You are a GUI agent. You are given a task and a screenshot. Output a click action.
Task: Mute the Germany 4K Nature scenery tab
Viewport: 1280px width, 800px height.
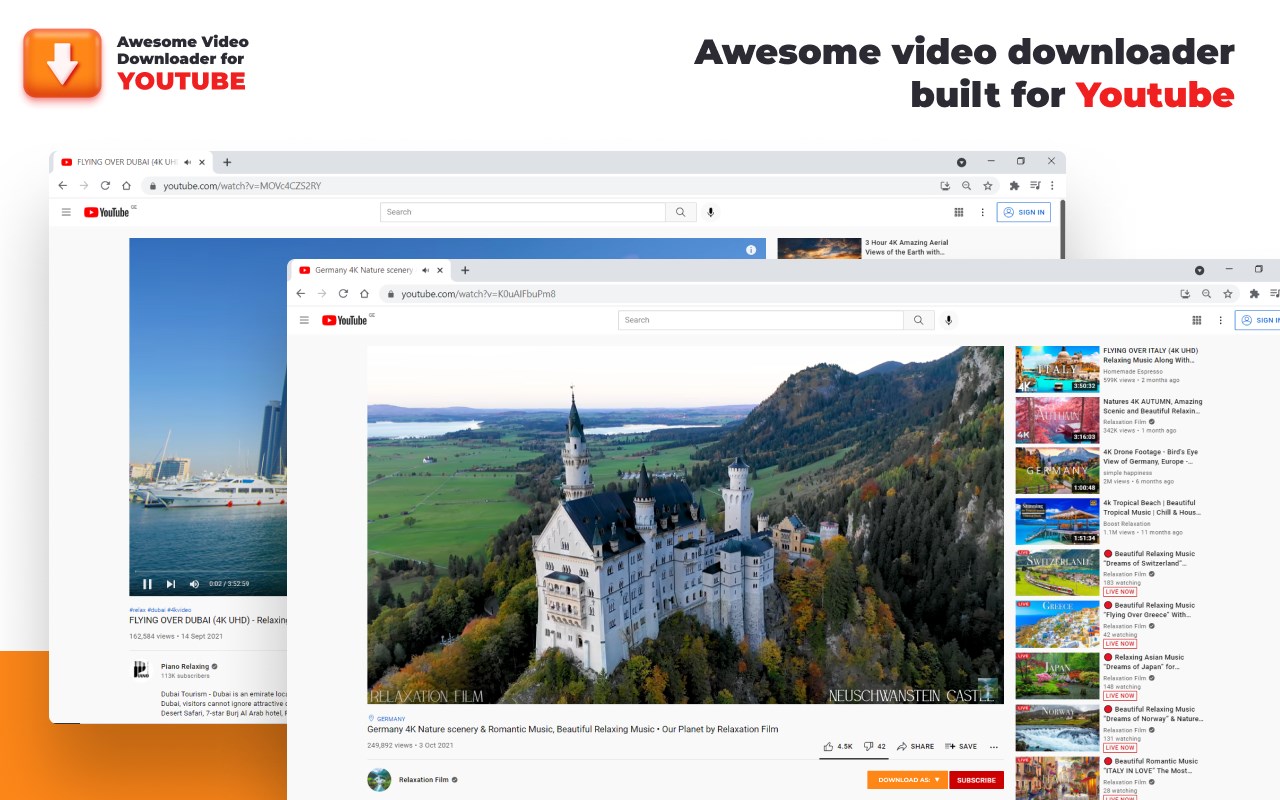pyautogui.click(x=426, y=270)
